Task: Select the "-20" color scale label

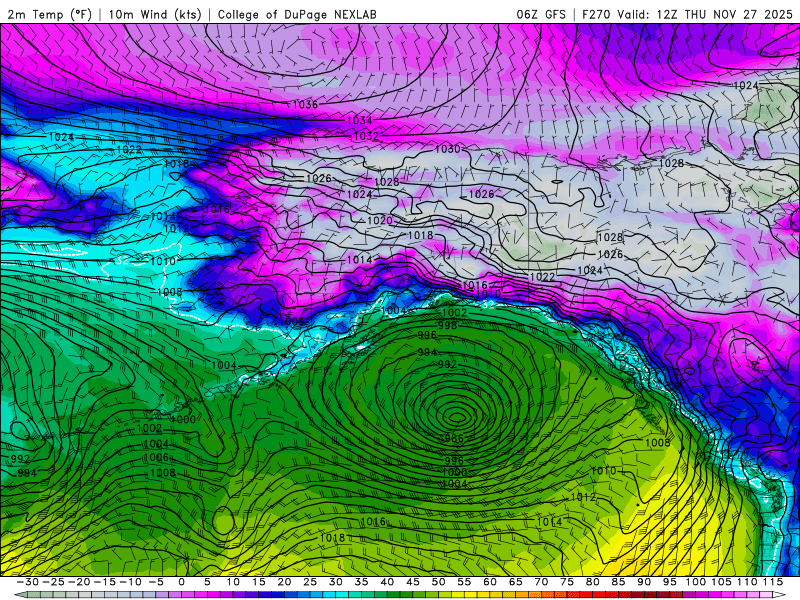Action: [x=80, y=582]
